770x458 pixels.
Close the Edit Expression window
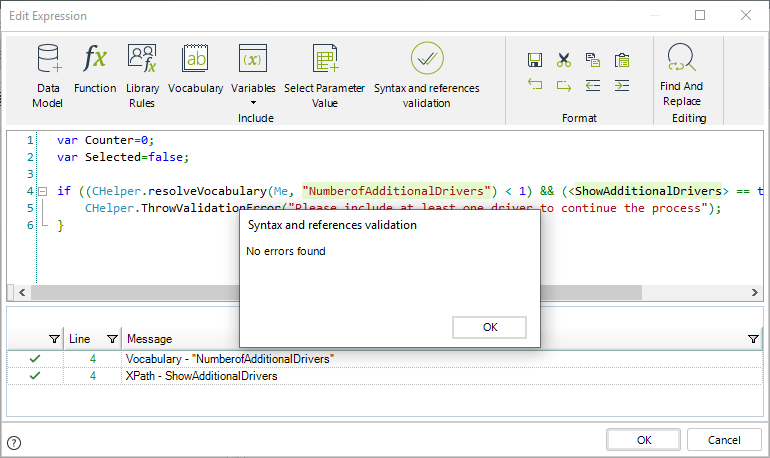746,15
